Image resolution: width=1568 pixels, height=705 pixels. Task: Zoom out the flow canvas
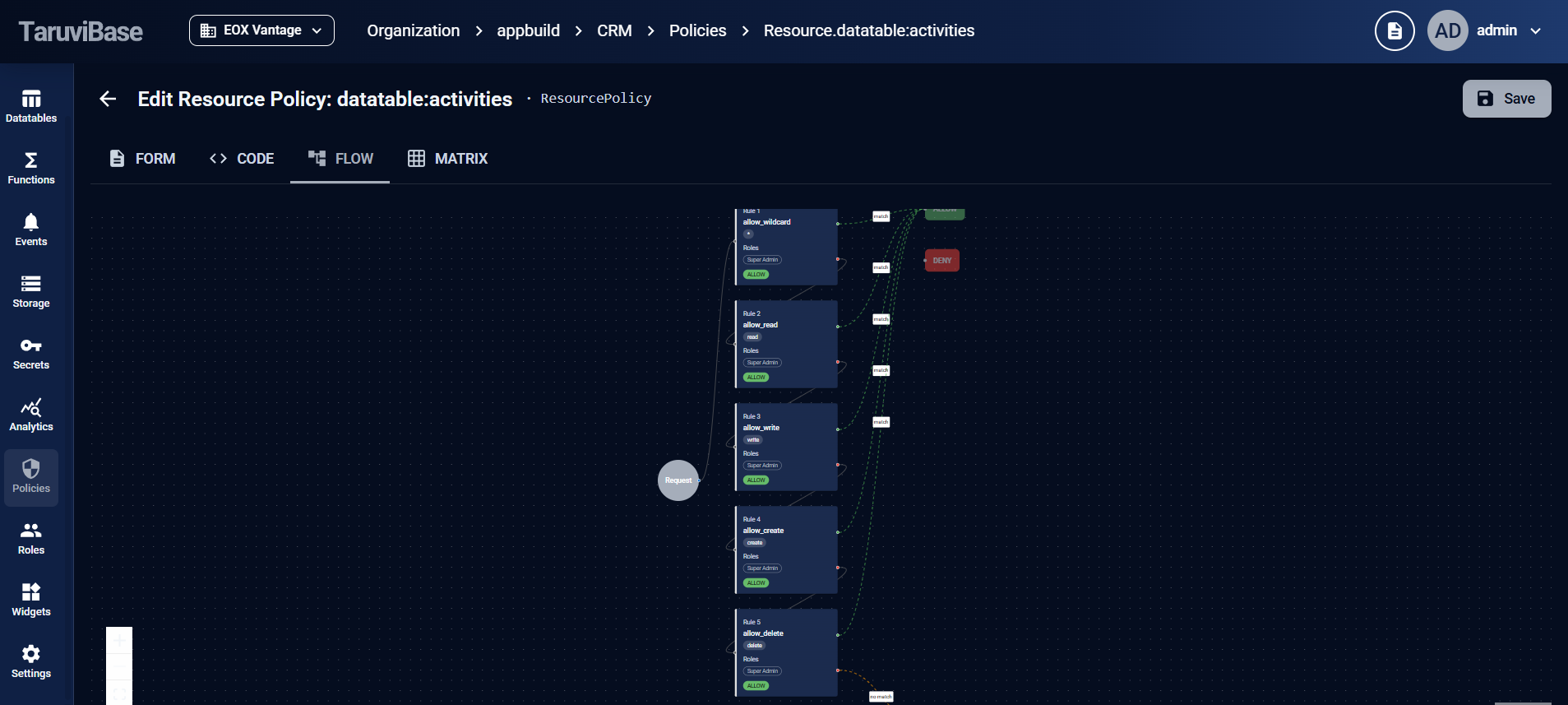[119, 666]
